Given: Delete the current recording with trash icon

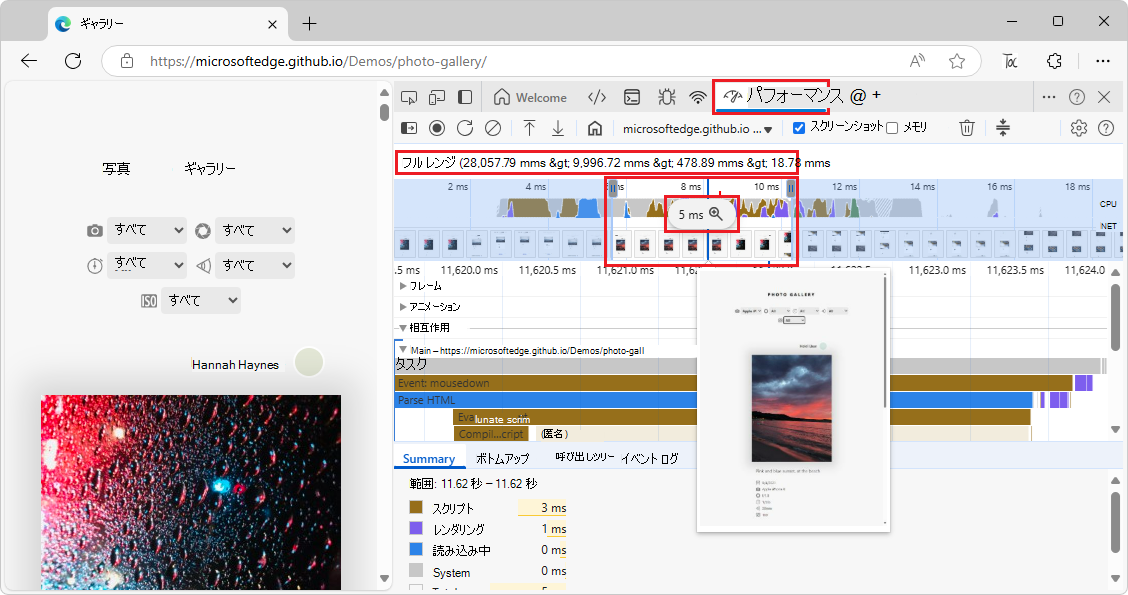Looking at the screenshot, I should (x=966, y=128).
